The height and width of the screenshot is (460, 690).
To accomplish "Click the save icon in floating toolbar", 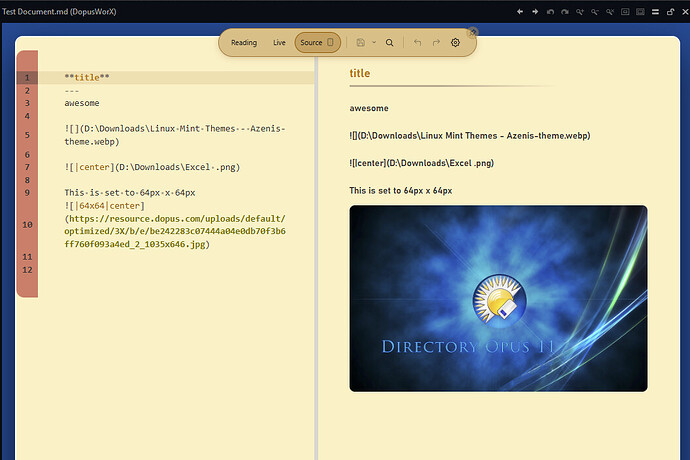I will [x=360, y=43].
